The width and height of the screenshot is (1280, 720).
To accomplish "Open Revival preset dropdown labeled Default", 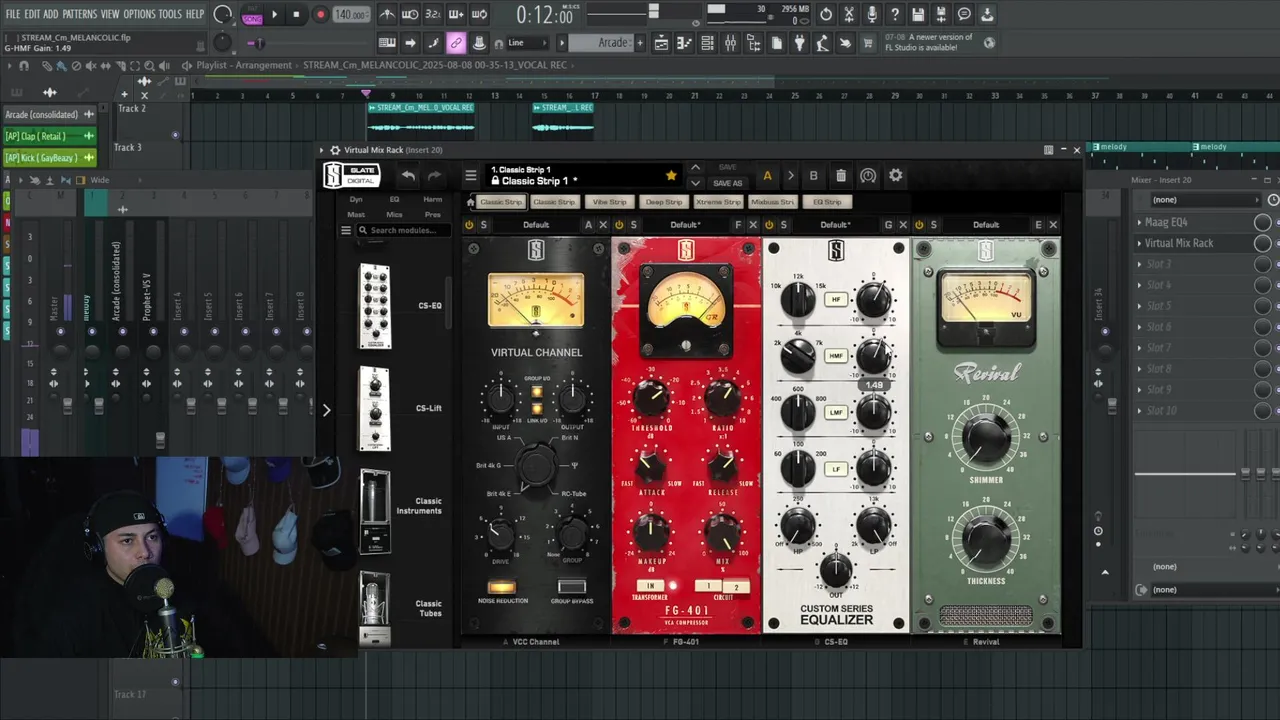I will point(985,225).
